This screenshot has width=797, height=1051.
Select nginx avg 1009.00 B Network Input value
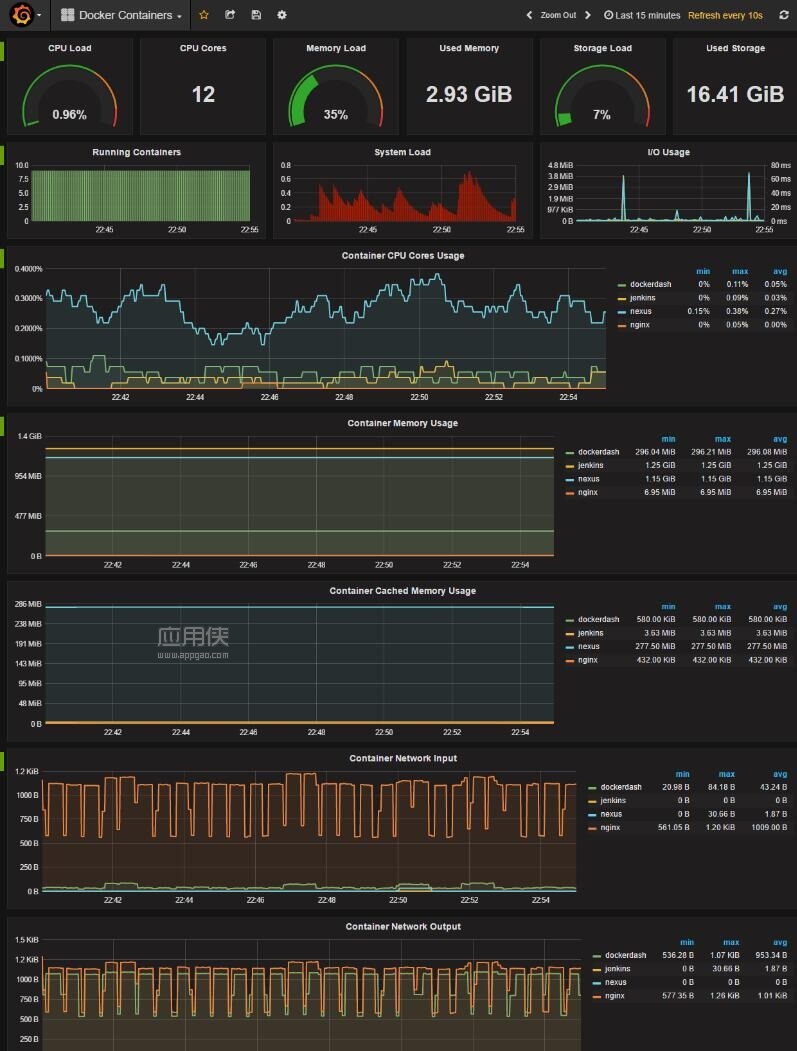769,827
